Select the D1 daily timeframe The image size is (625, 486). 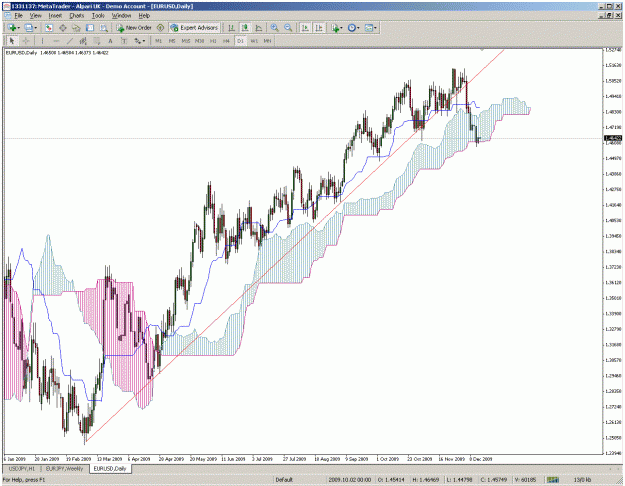click(240, 41)
